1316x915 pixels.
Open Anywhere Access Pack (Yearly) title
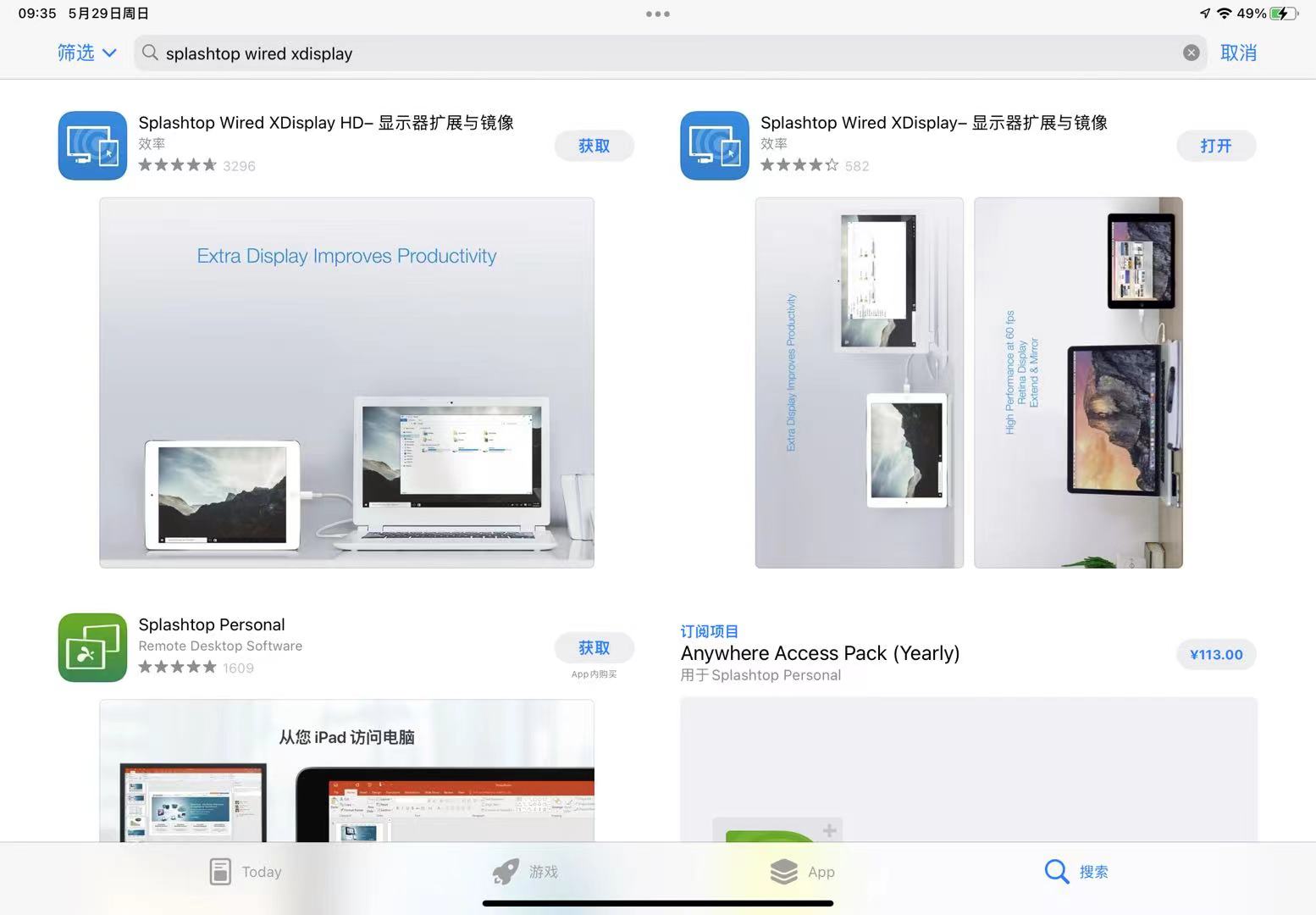[x=820, y=653]
